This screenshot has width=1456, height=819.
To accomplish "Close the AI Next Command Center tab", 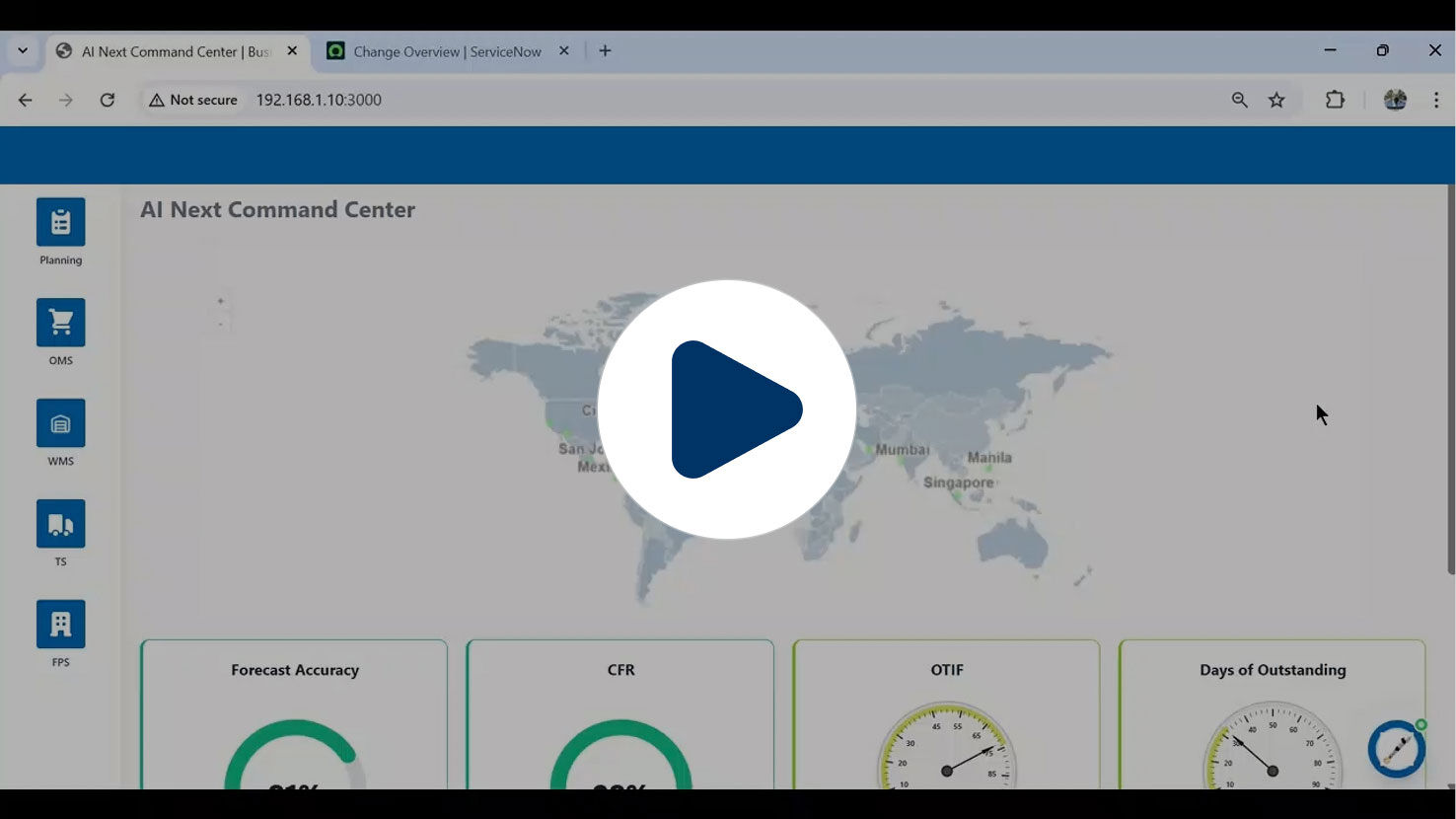I will (x=292, y=51).
